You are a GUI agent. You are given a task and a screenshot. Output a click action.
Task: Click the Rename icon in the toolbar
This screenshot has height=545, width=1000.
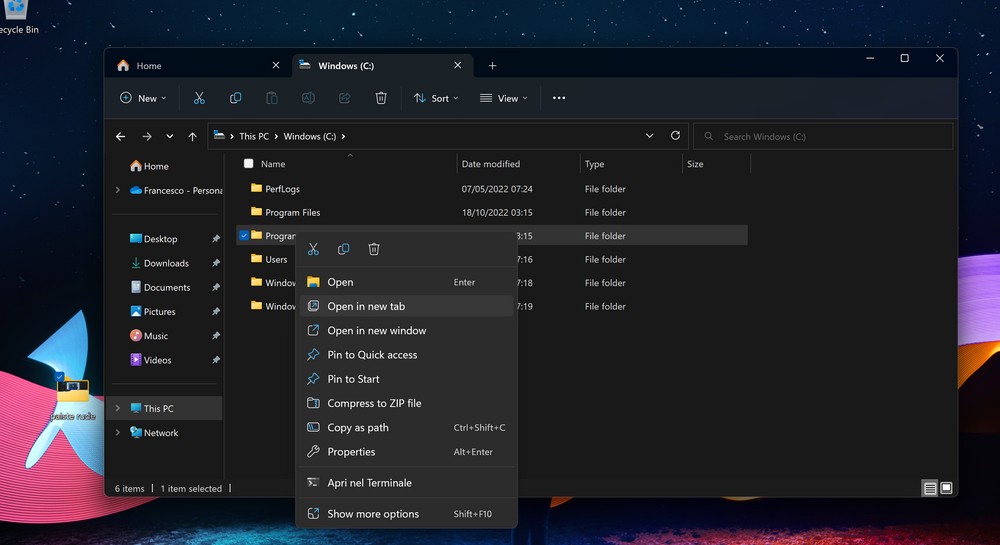(308, 98)
